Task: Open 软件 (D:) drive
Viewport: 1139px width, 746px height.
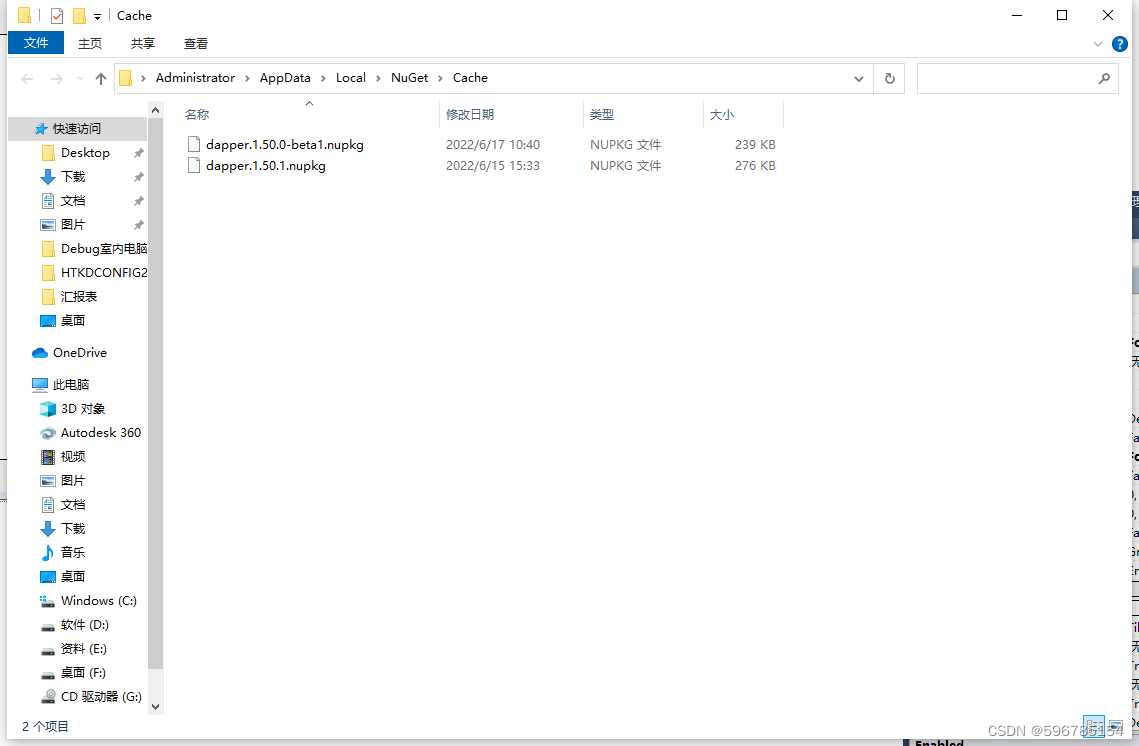Action: (x=84, y=625)
